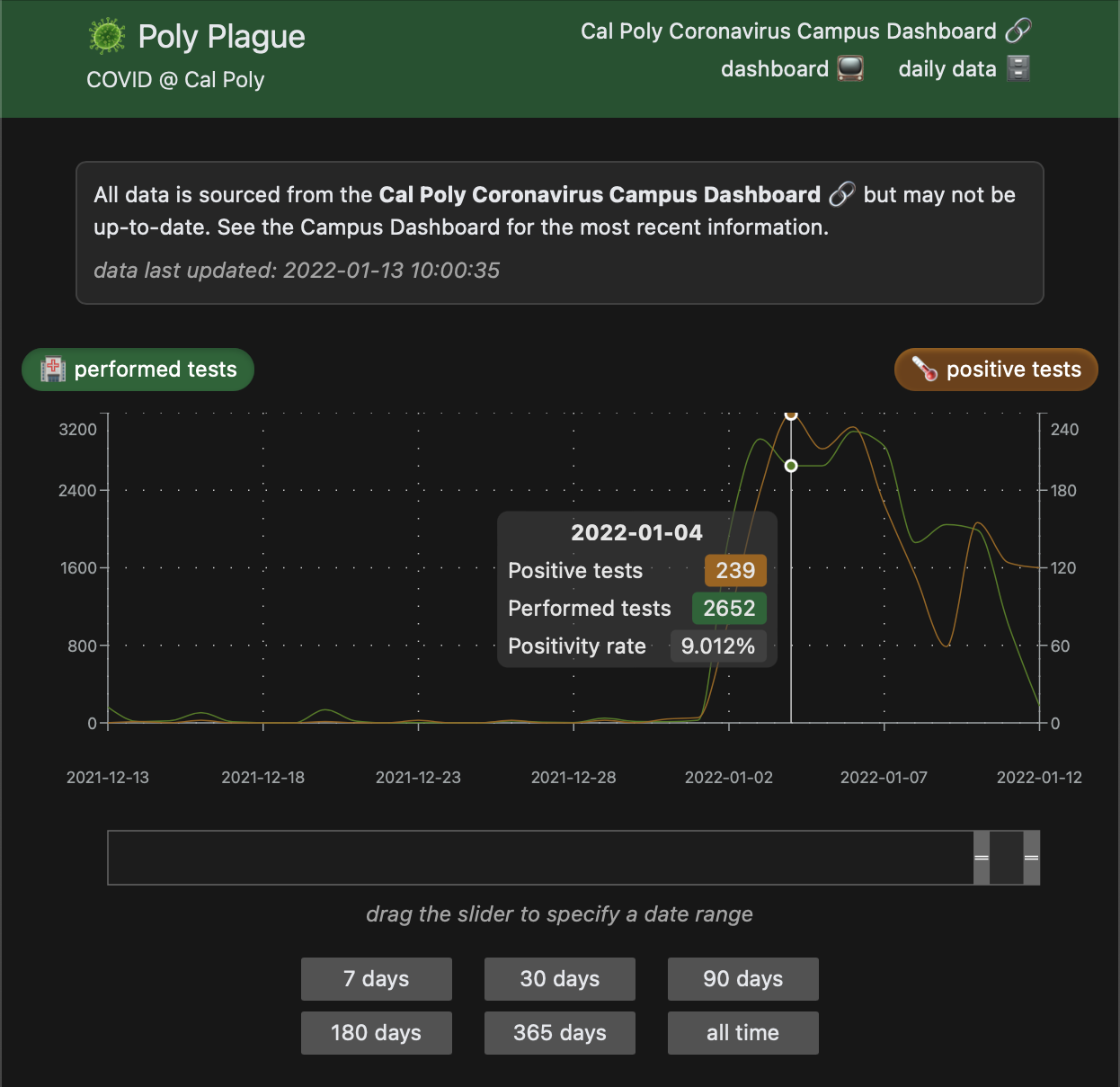This screenshot has width=1120, height=1087.
Task: Click the floppy disk icon beside daily data
Action: pos(1017,67)
